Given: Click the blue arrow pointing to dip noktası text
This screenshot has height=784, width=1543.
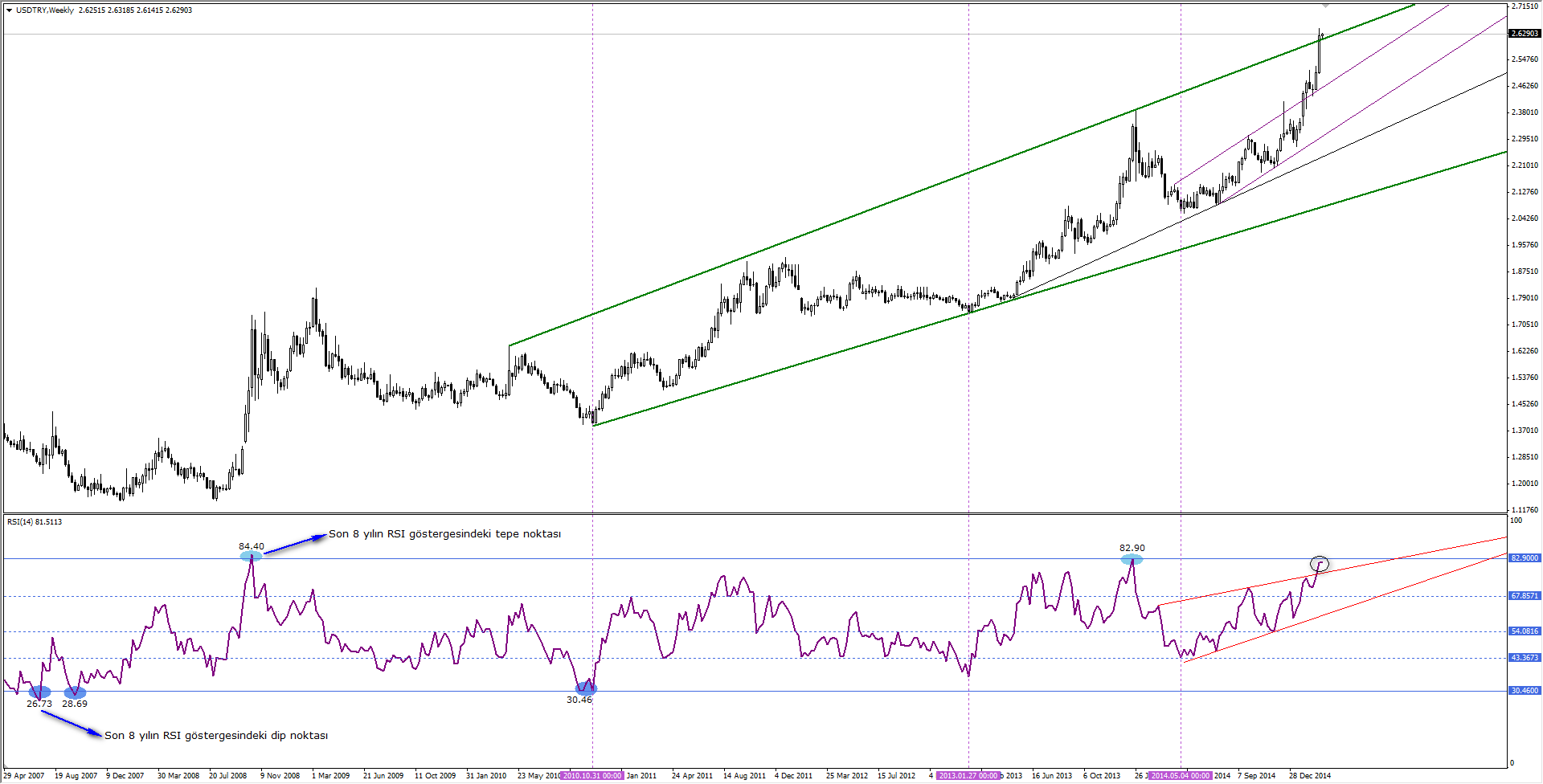Looking at the screenshot, I should (72, 723).
